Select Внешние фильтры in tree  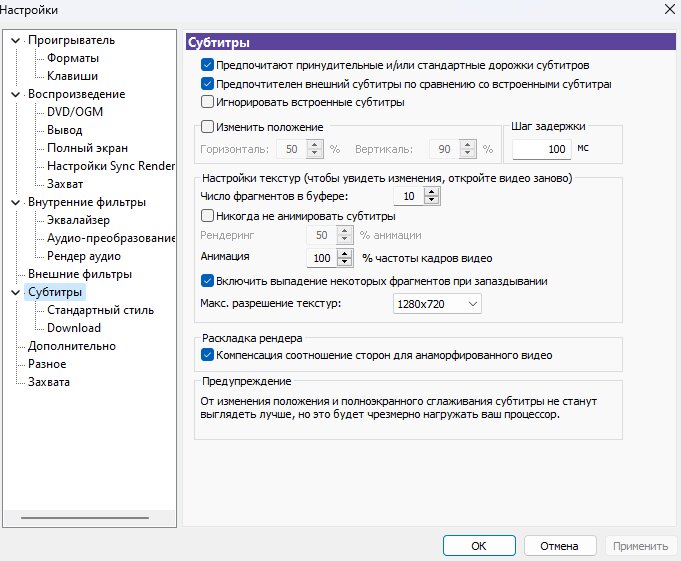point(80,274)
